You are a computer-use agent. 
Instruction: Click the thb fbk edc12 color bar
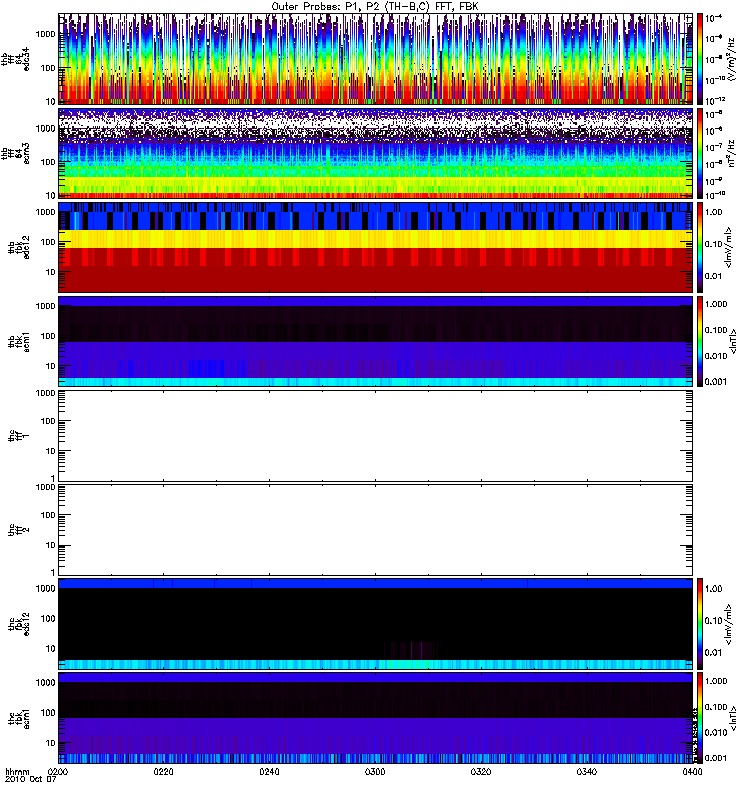(700, 247)
